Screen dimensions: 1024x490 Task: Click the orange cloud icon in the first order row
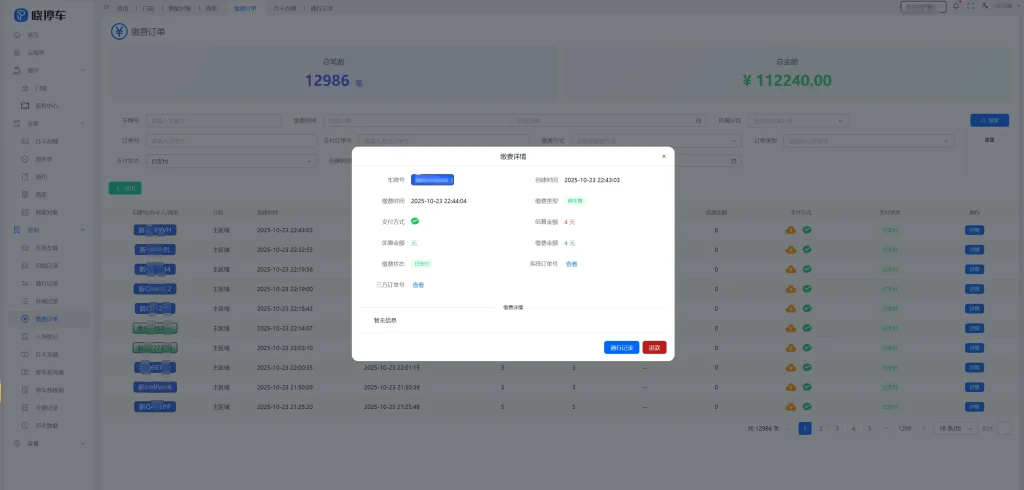791,230
